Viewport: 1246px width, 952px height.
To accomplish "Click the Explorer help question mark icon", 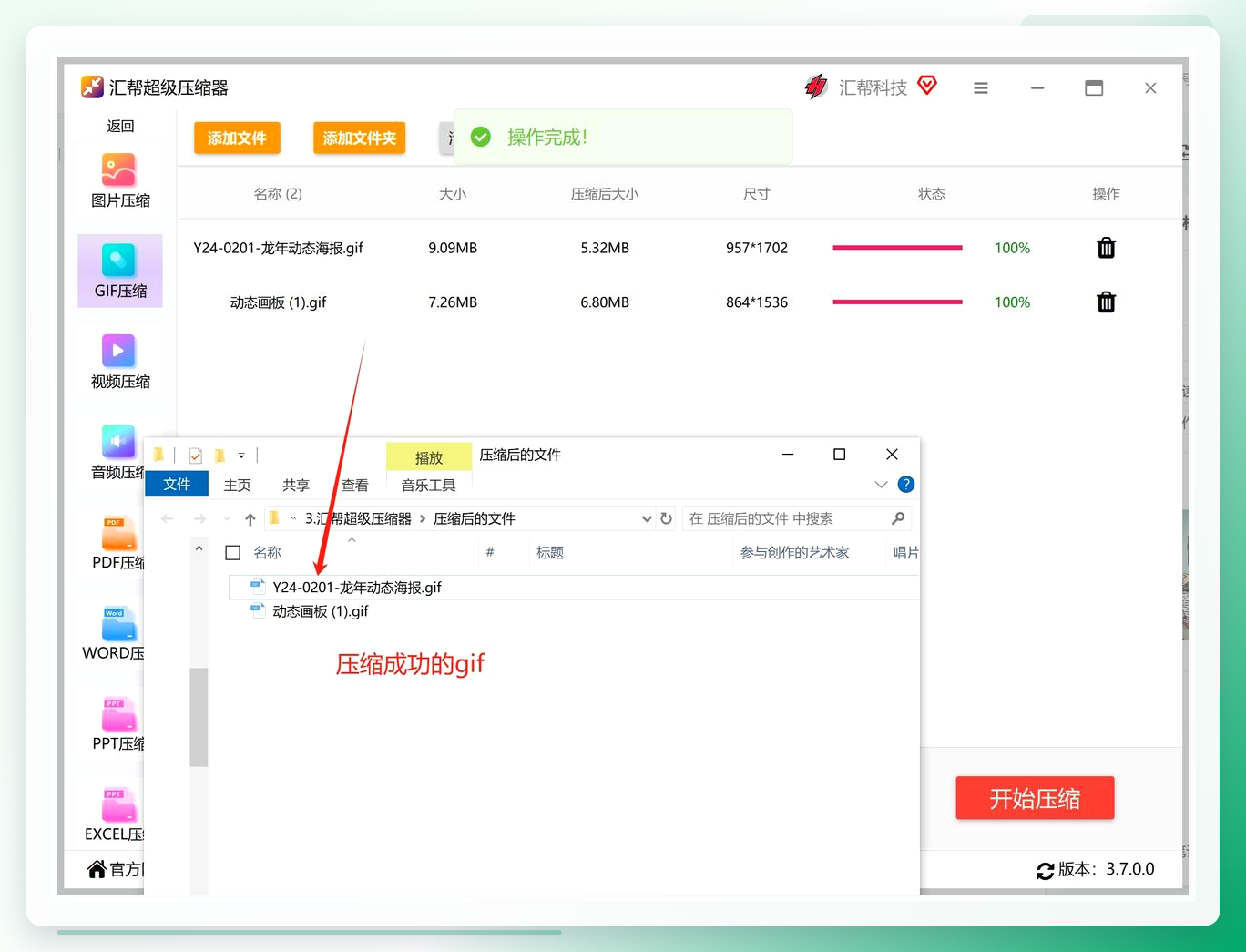I will pos(905,485).
